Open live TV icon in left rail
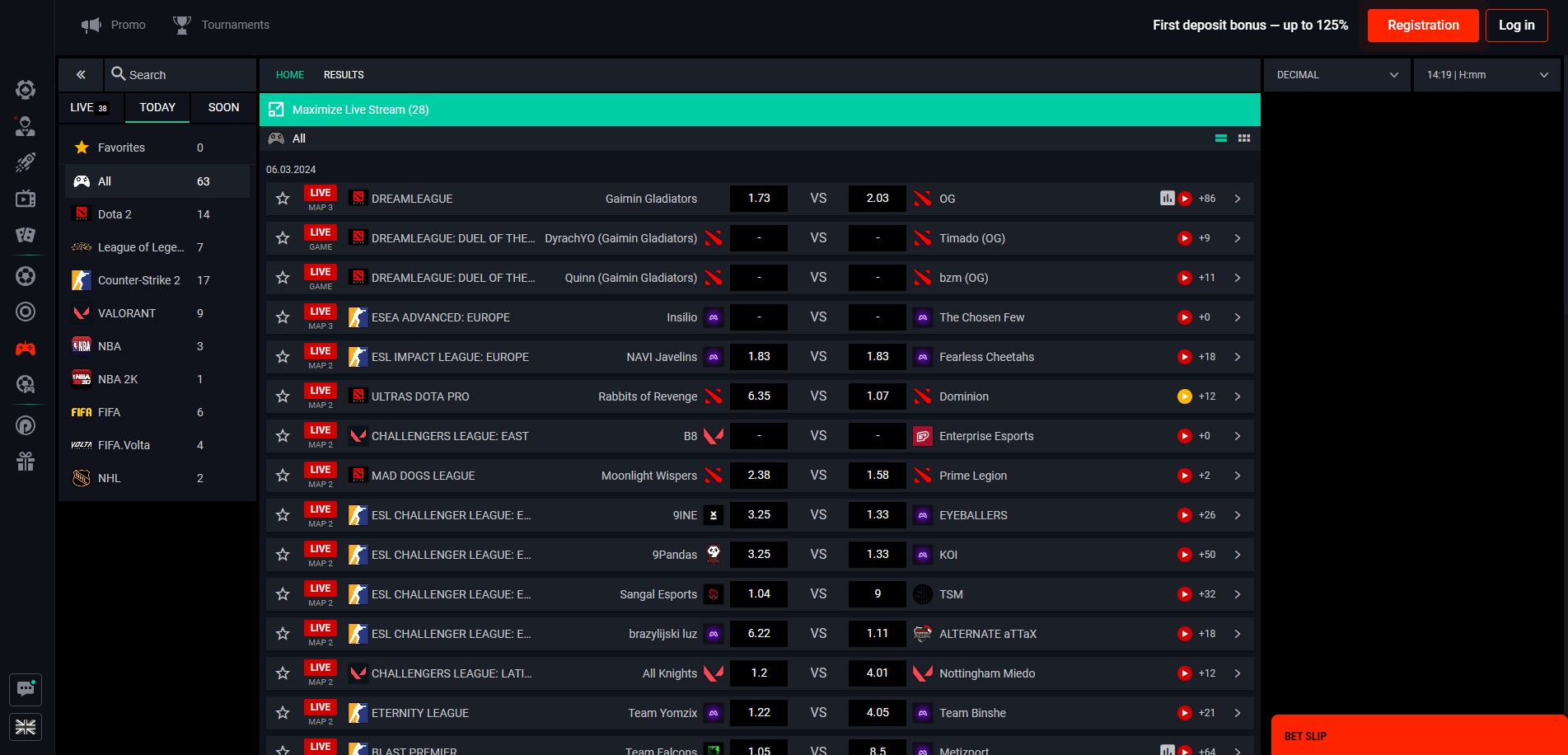 pyautogui.click(x=26, y=199)
